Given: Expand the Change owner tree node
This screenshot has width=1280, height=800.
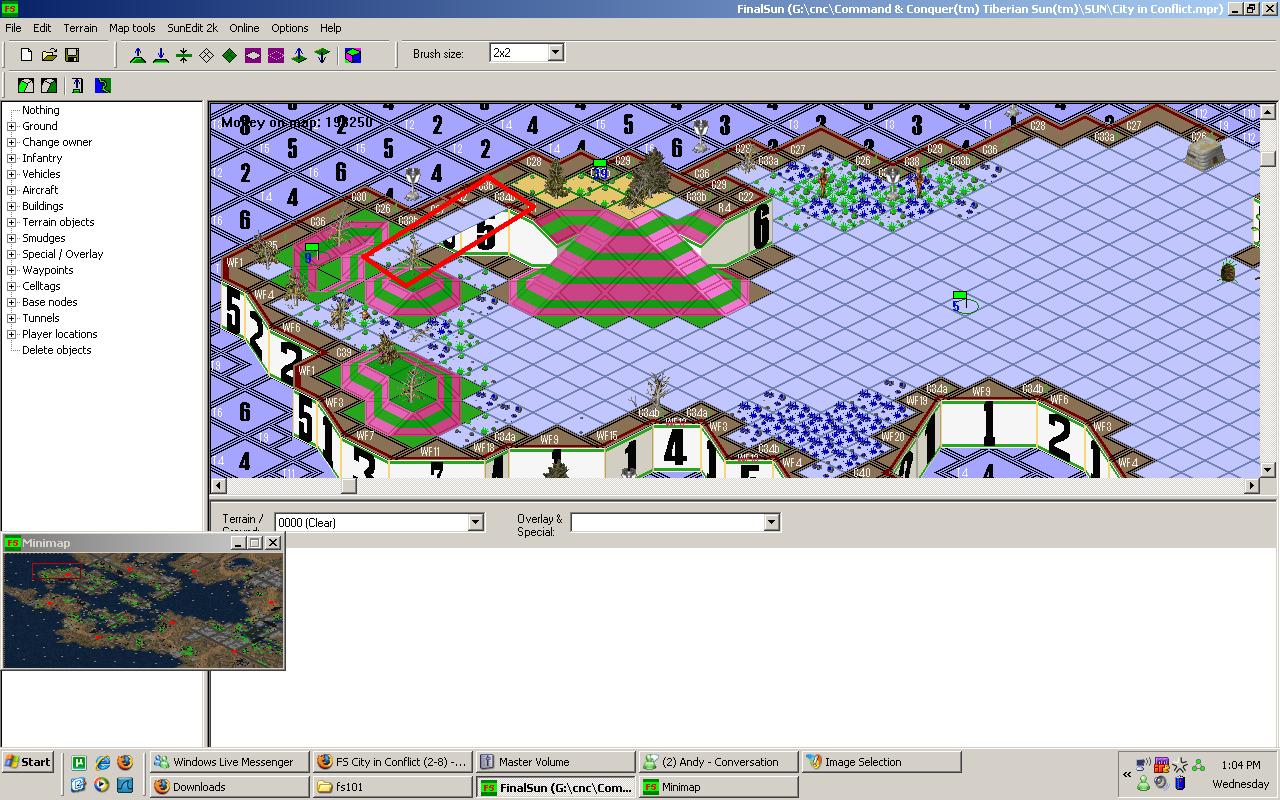Looking at the screenshot, I should coord(12,142).
